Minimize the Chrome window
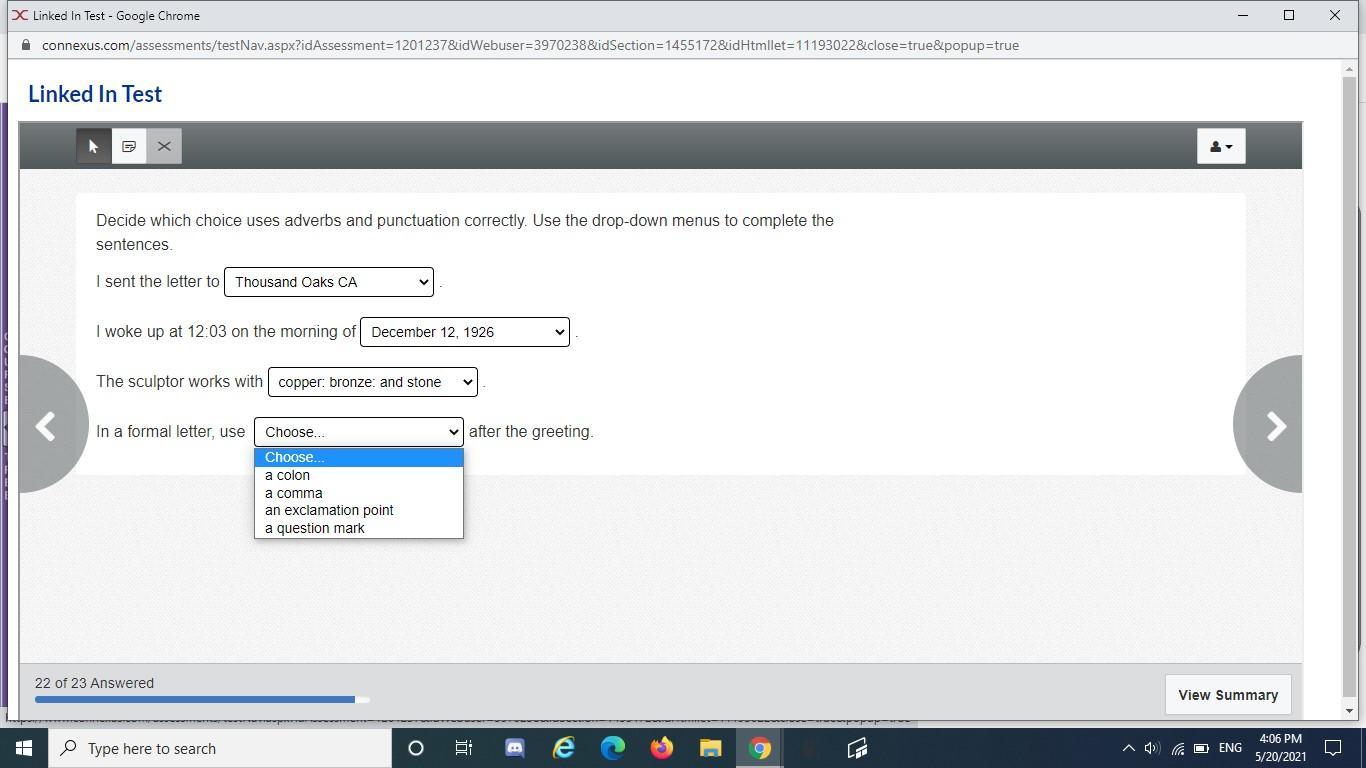The width and height of the screenshot is (1366, 768). [x=1243, y=15]
